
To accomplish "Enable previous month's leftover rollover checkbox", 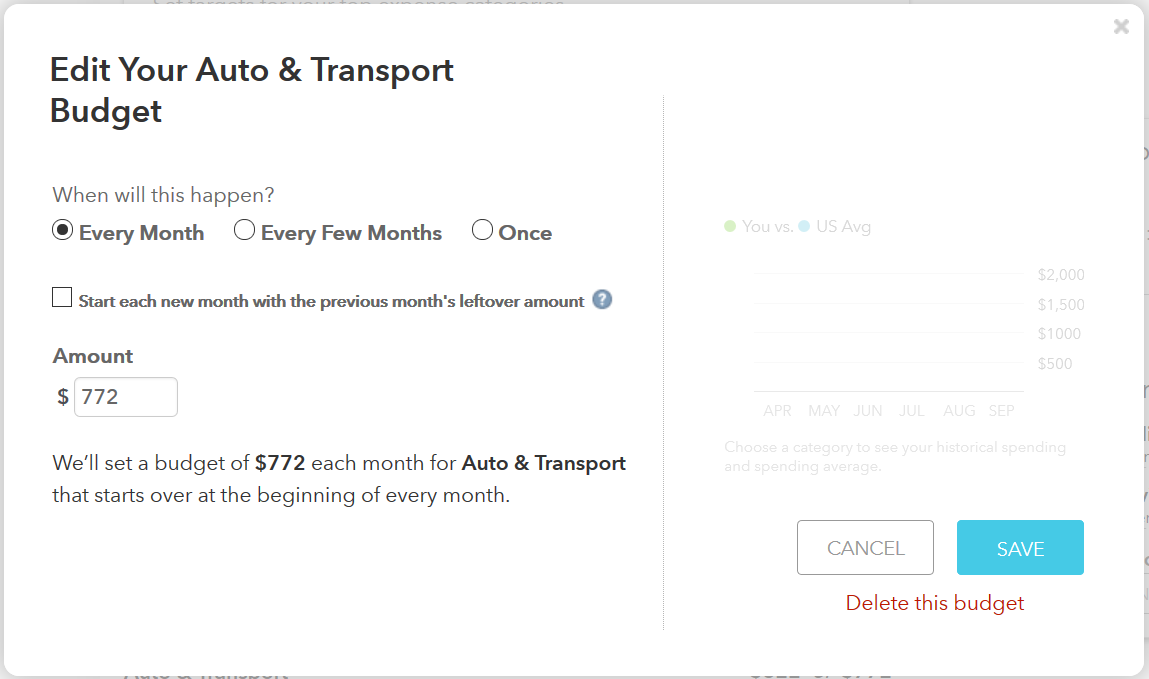I will tap(62, 298).
